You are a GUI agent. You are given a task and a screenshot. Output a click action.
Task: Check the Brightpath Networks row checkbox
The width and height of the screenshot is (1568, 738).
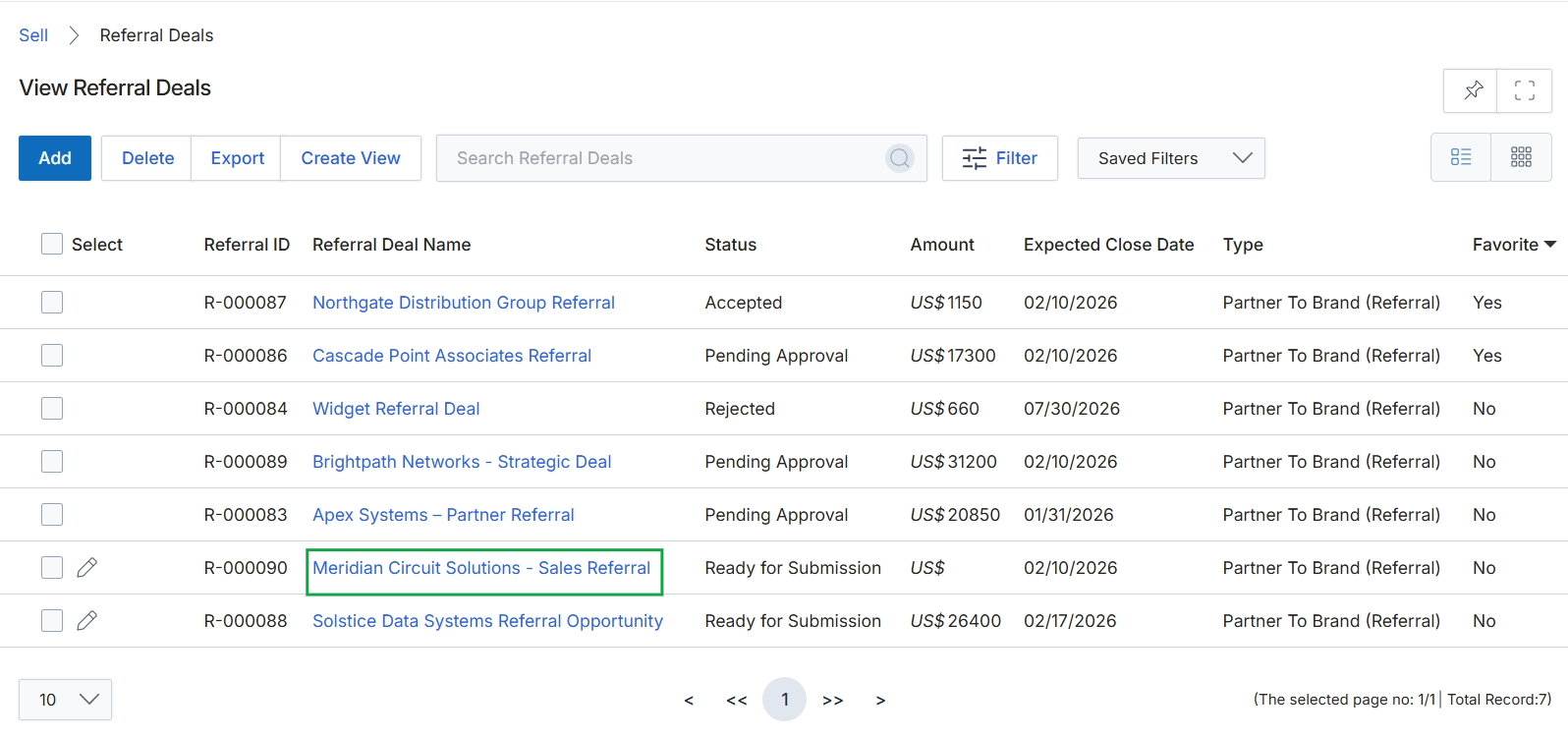52,461
